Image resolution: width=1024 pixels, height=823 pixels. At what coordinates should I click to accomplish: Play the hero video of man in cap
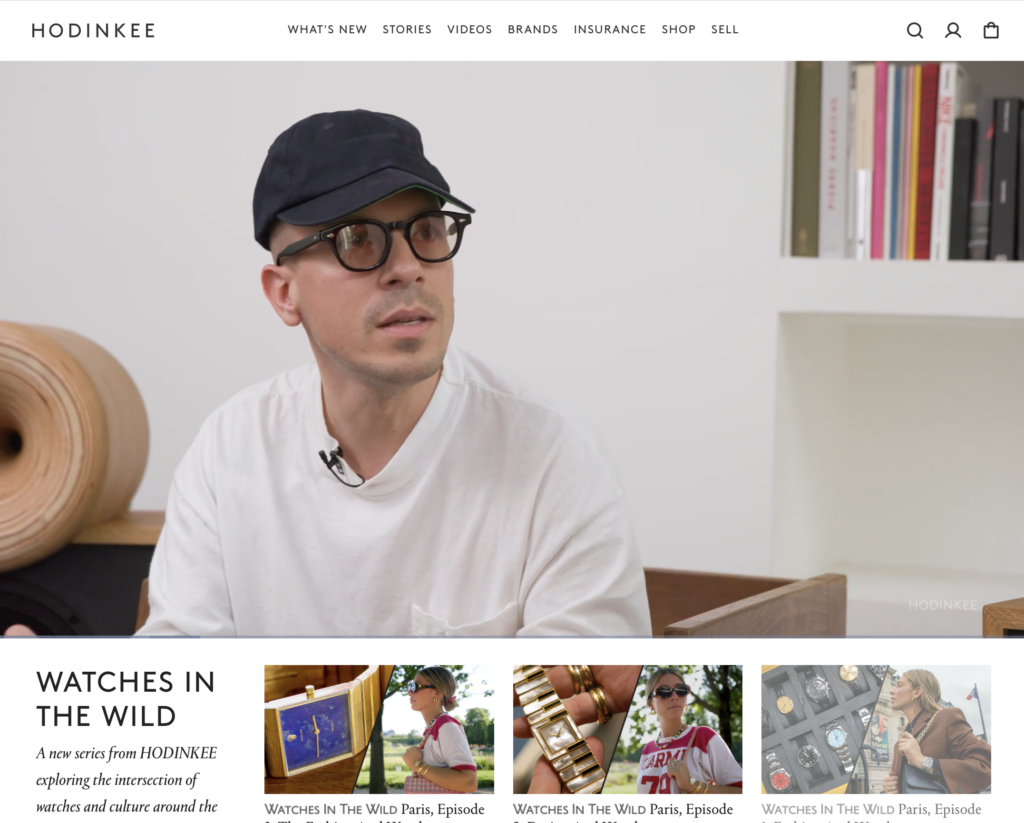(x=512, y=349)
